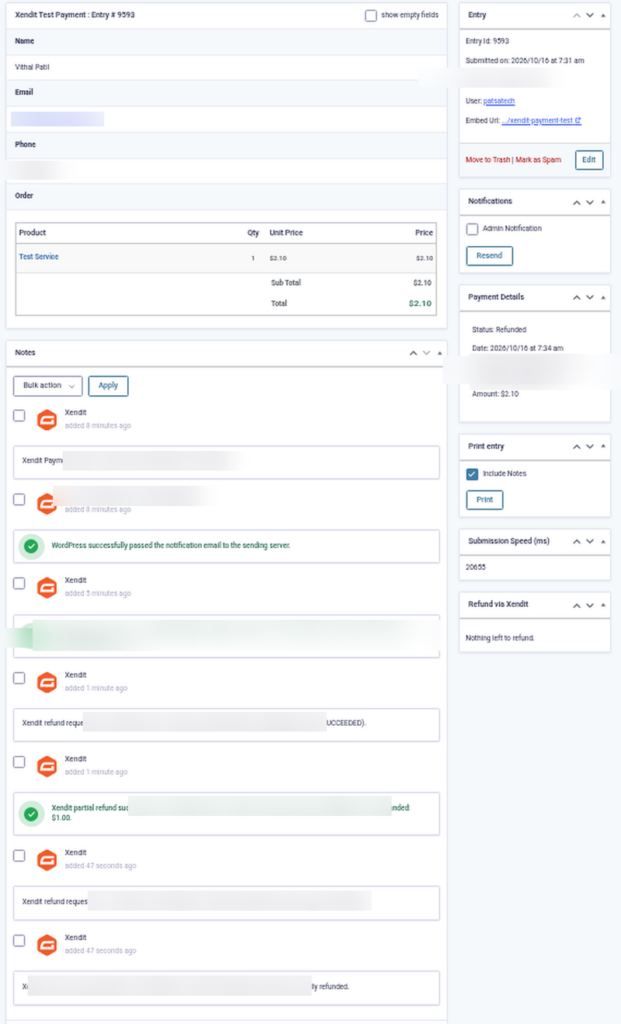This screenshot has height=1024, width=621.
Task: Click the Xendit avatar icon on the first note
Action: coord(46,420)
